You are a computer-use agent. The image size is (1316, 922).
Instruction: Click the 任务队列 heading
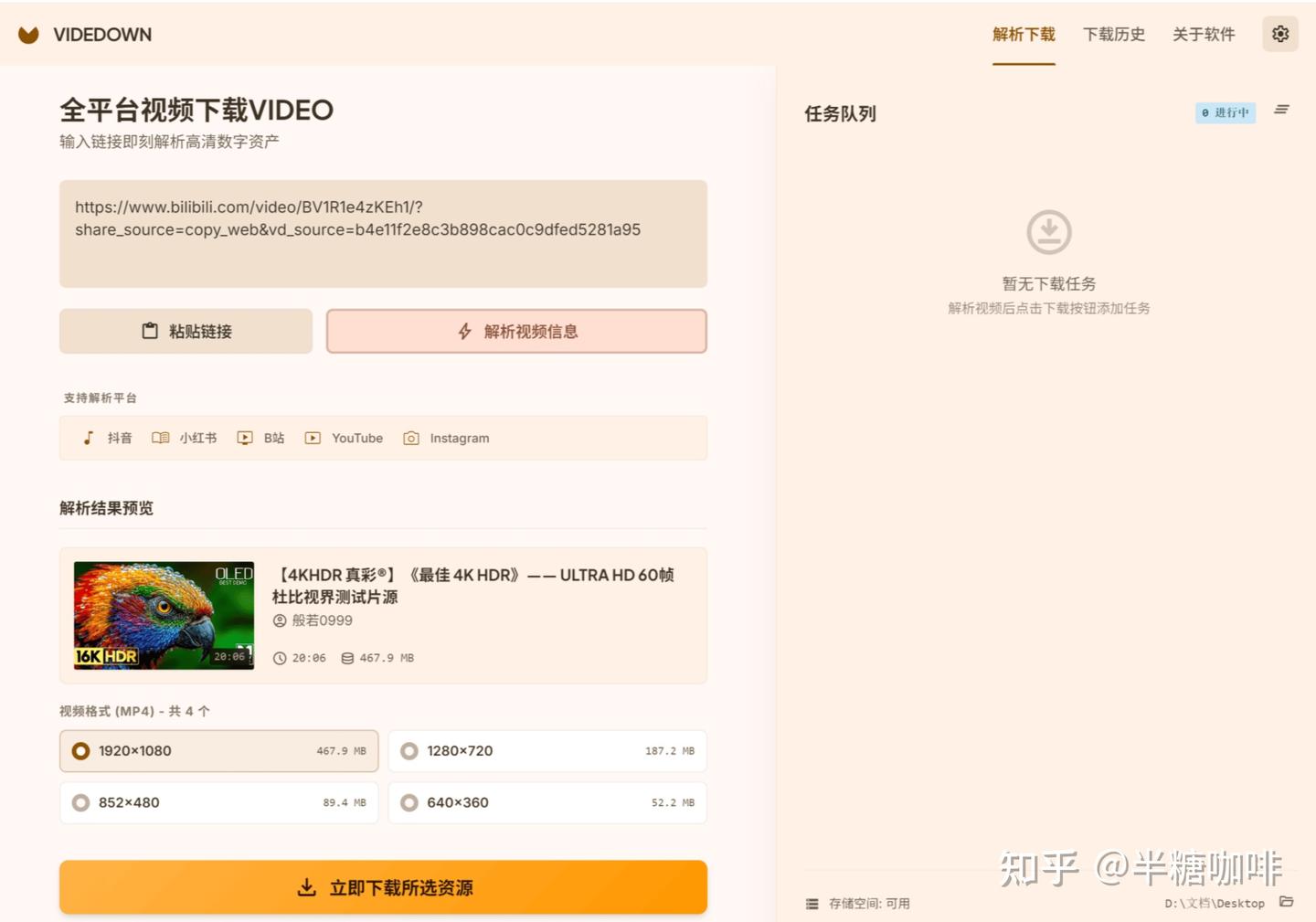point(840,113)
